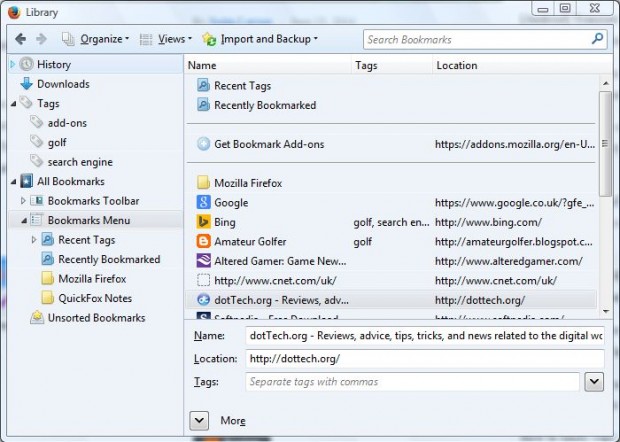
Task: Click the back arrow navigation icon
Action: [20, 39]
